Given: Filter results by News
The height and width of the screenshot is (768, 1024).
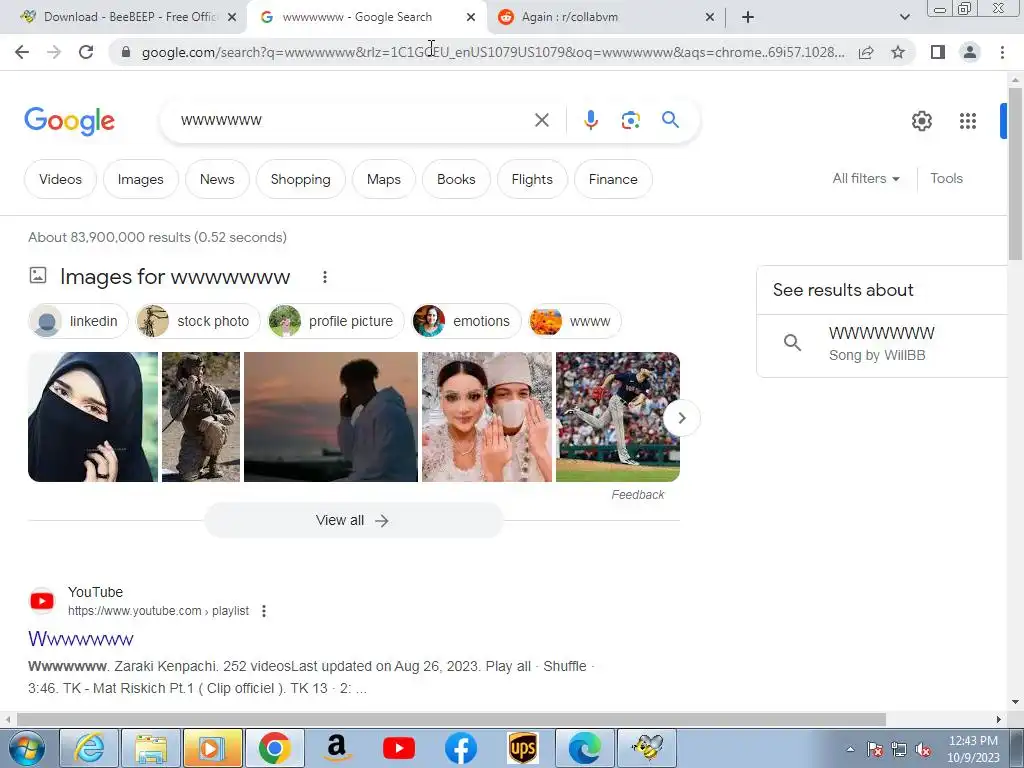Looking at the screenshot, I should [x=217, y=179].
